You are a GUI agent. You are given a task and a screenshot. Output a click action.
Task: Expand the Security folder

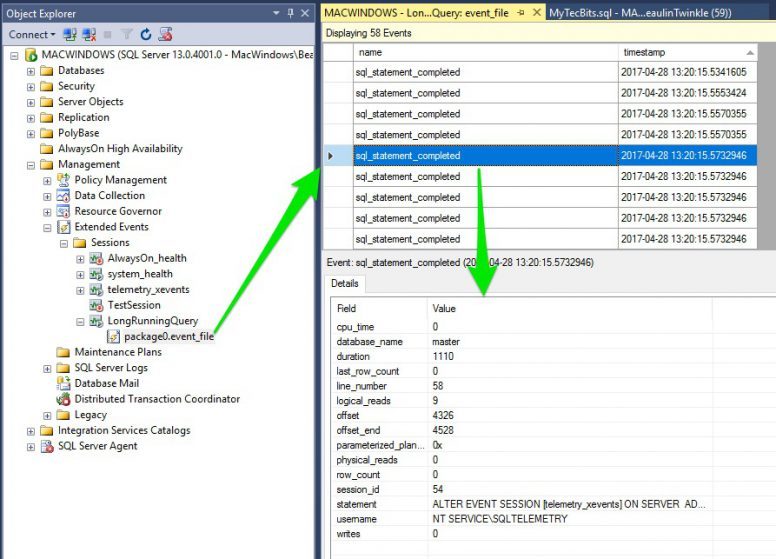coord(31,87)
